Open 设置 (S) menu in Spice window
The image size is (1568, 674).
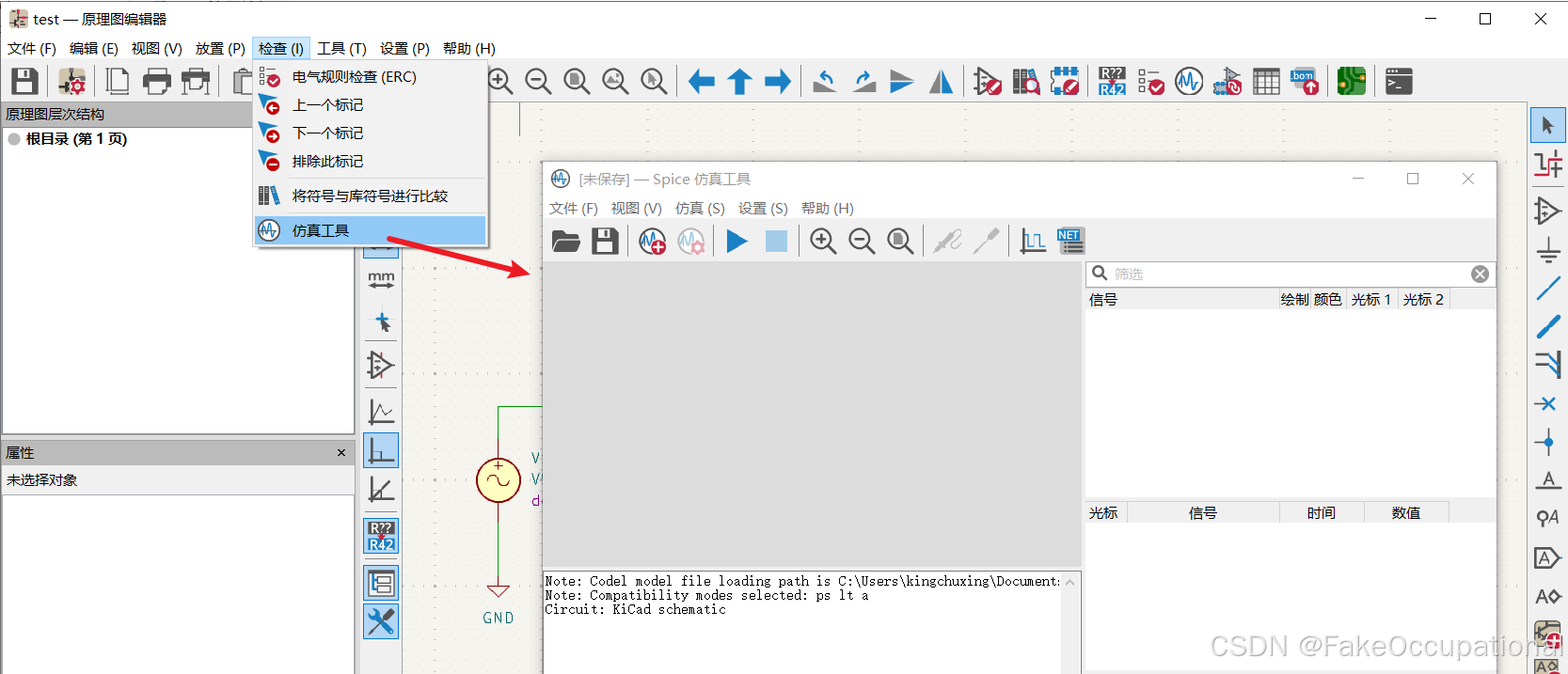(x=763, y=209)
